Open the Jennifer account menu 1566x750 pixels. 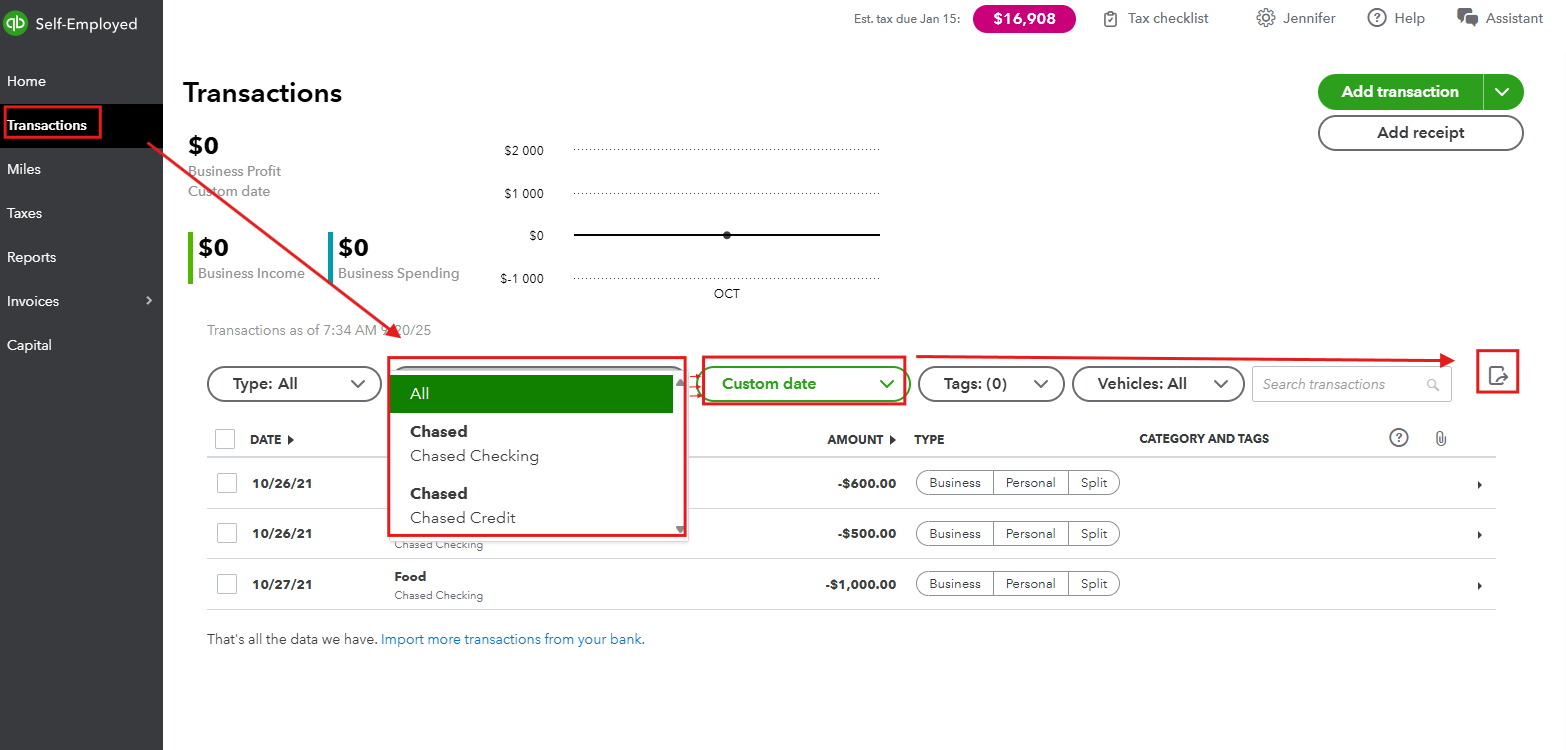click(x=1309, y=18)
